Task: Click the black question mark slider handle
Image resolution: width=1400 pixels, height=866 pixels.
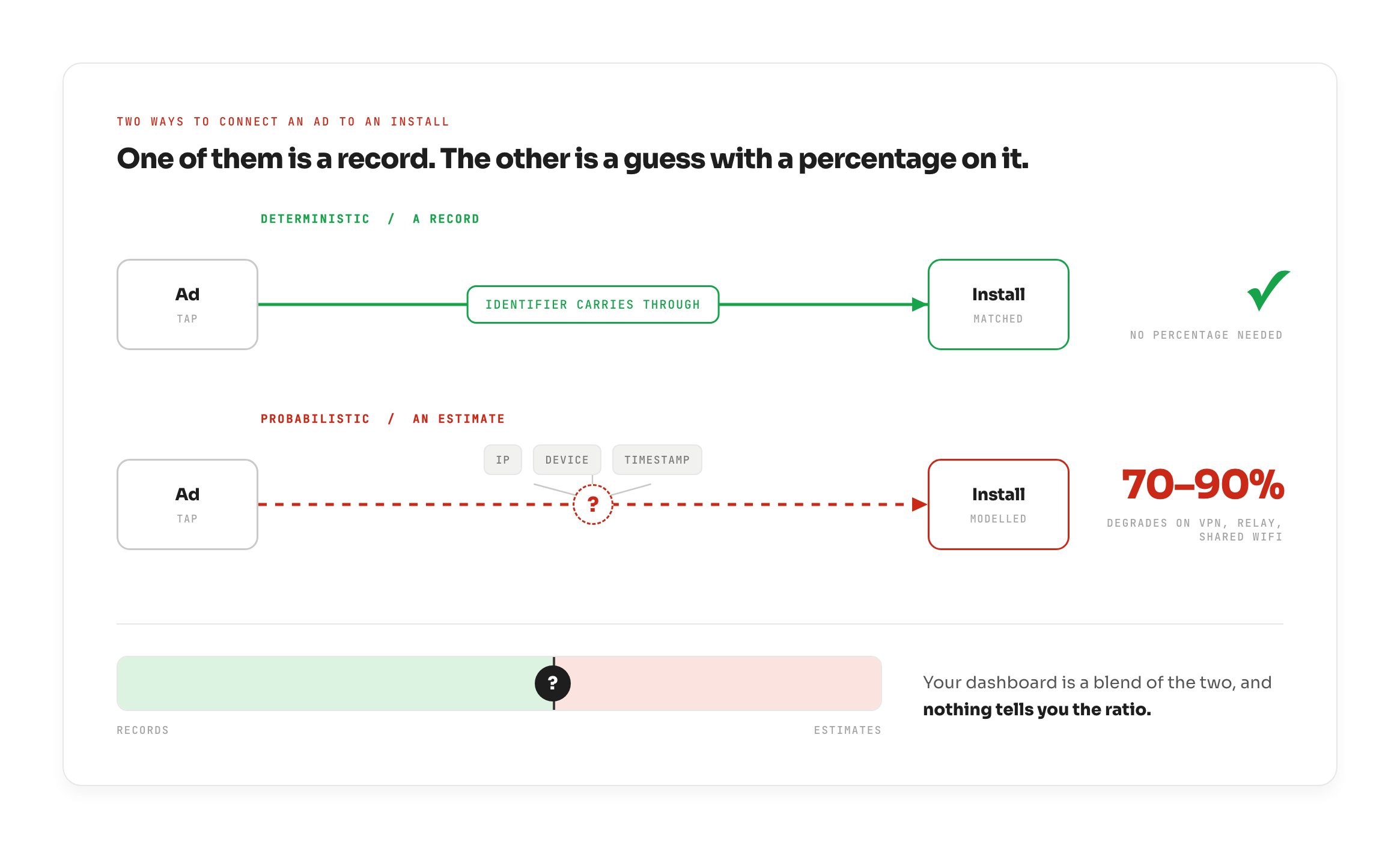Action: [x=553, y=683]
